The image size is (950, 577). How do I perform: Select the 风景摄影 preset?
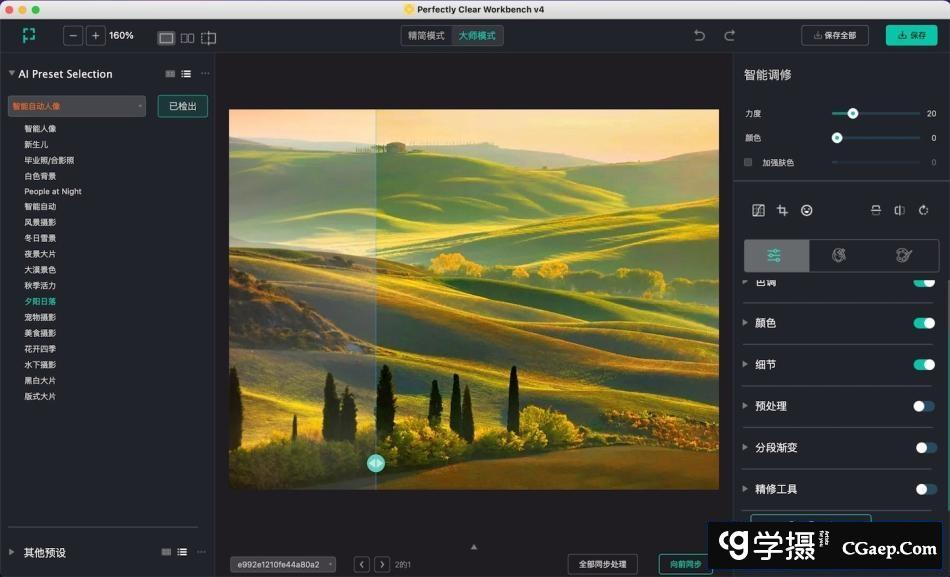40,222
